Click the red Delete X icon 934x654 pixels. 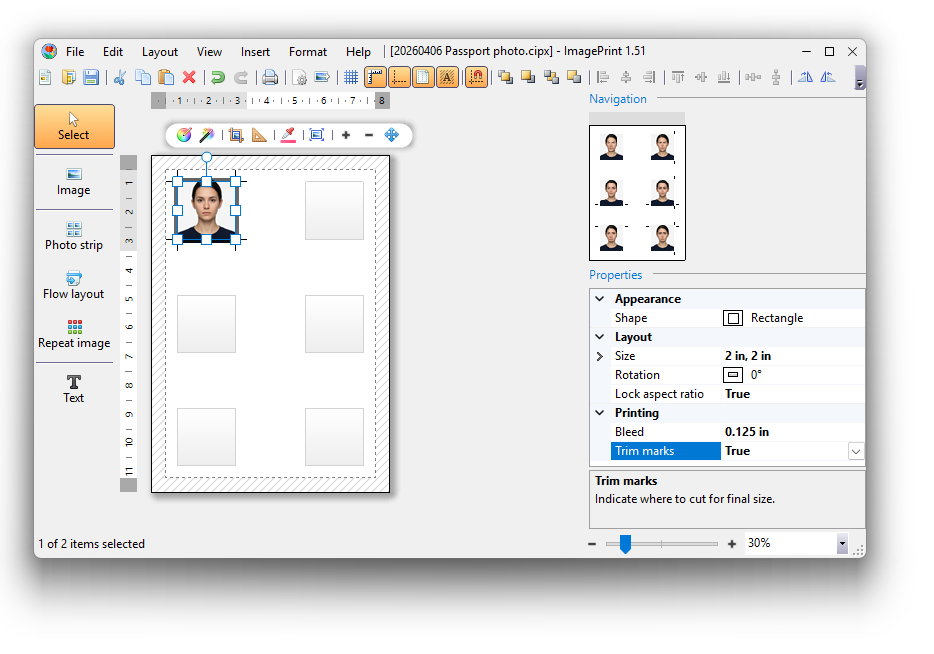(x=189, y=77)
